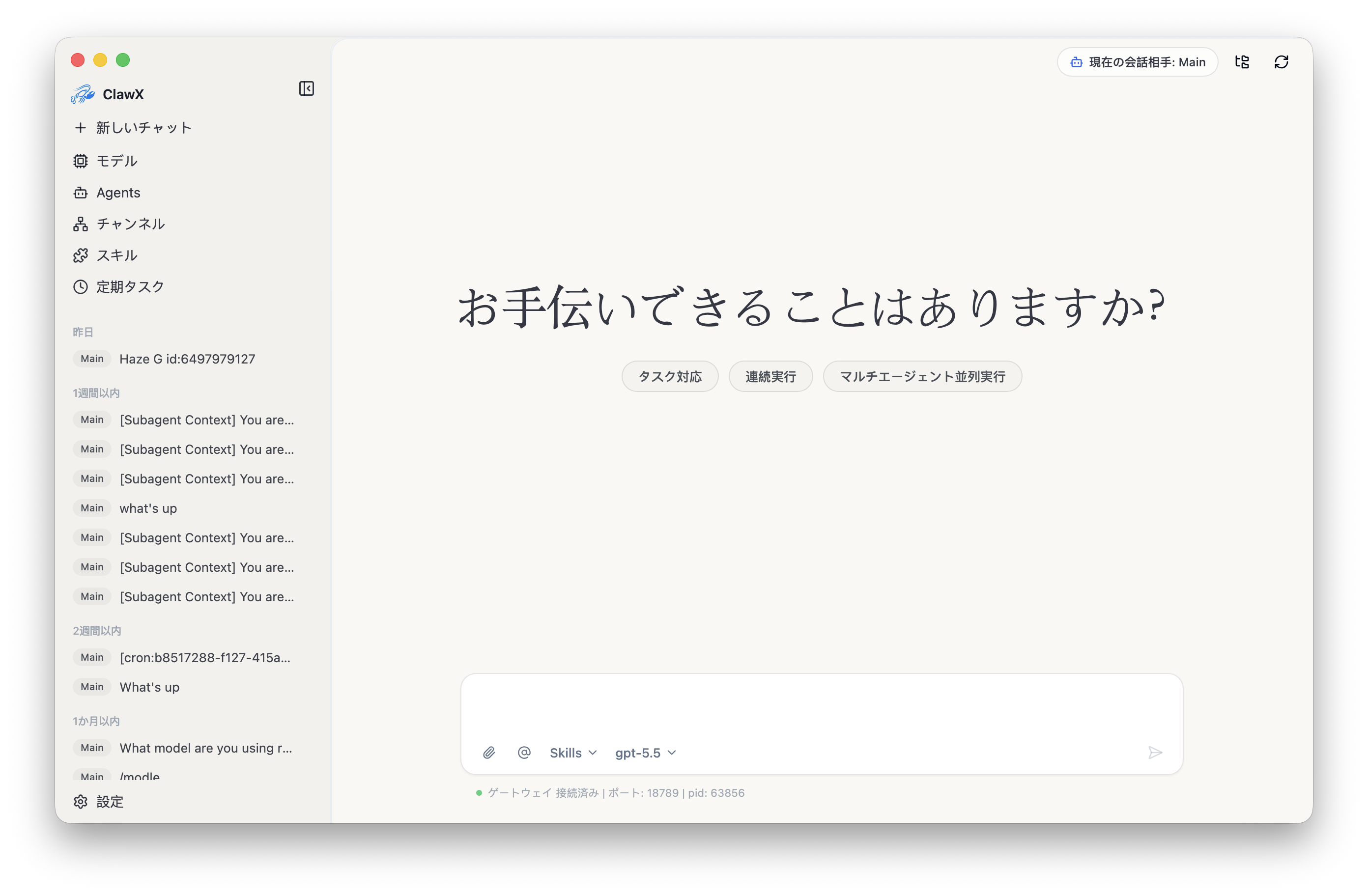Click the refresh icon at top right
1368x896 pixels.
click(x=1281, y=62)
